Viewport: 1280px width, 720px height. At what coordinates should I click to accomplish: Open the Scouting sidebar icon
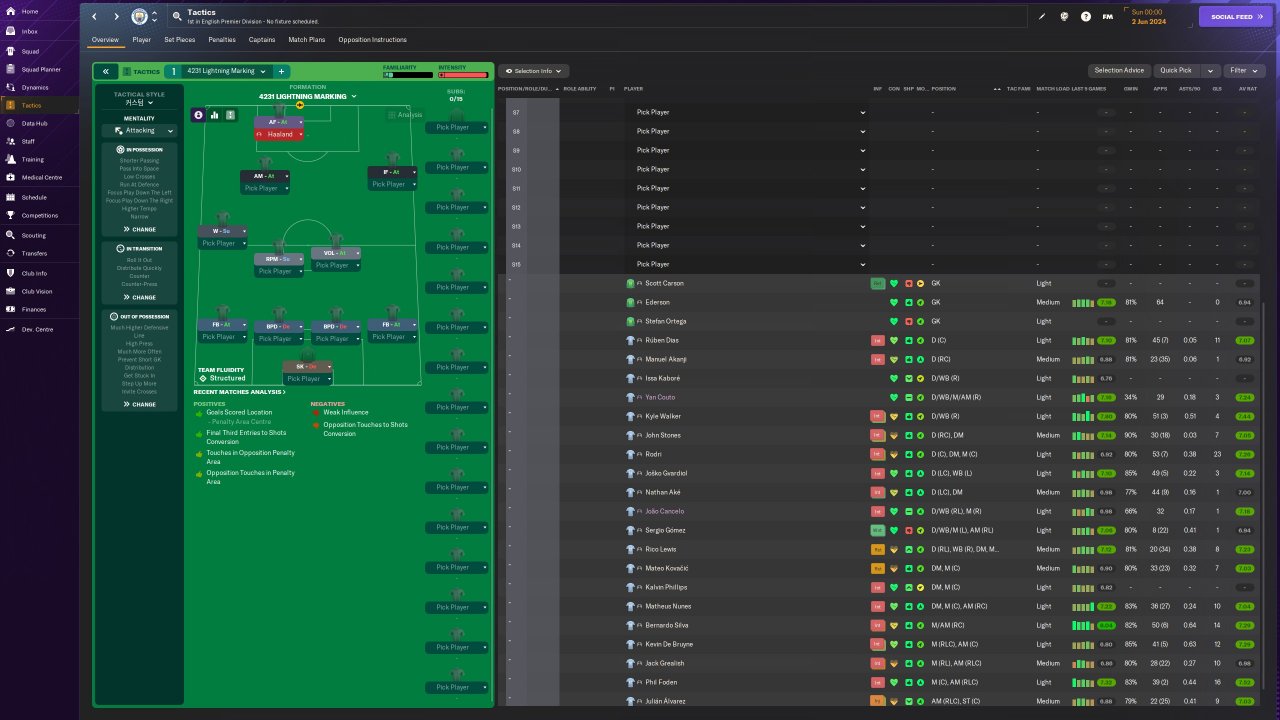click(x=10, y=235)
